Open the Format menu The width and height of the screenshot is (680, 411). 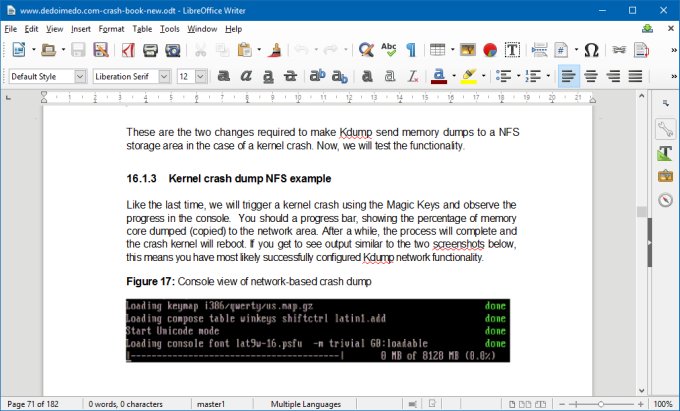[x=112, y=29]
